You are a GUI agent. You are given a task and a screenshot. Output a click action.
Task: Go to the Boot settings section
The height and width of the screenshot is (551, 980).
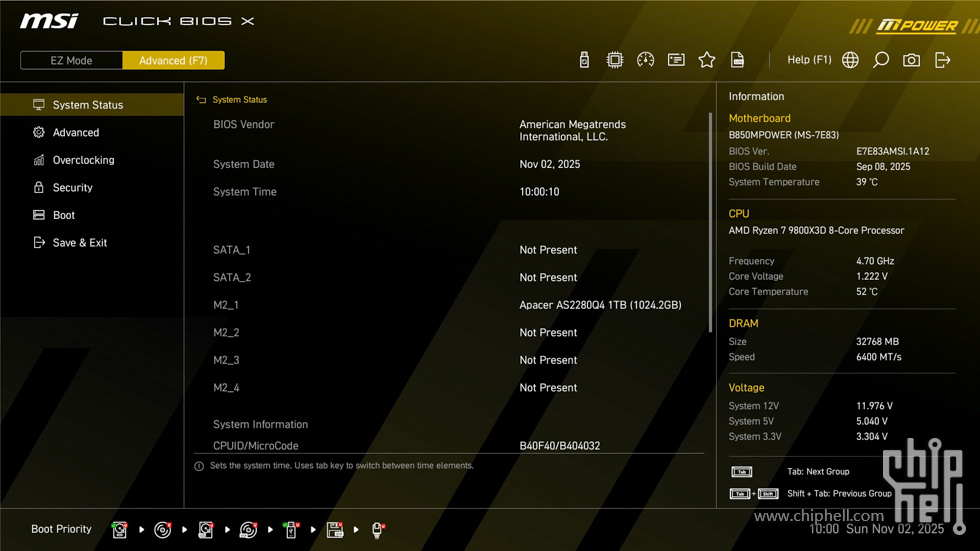pos(64,215)
